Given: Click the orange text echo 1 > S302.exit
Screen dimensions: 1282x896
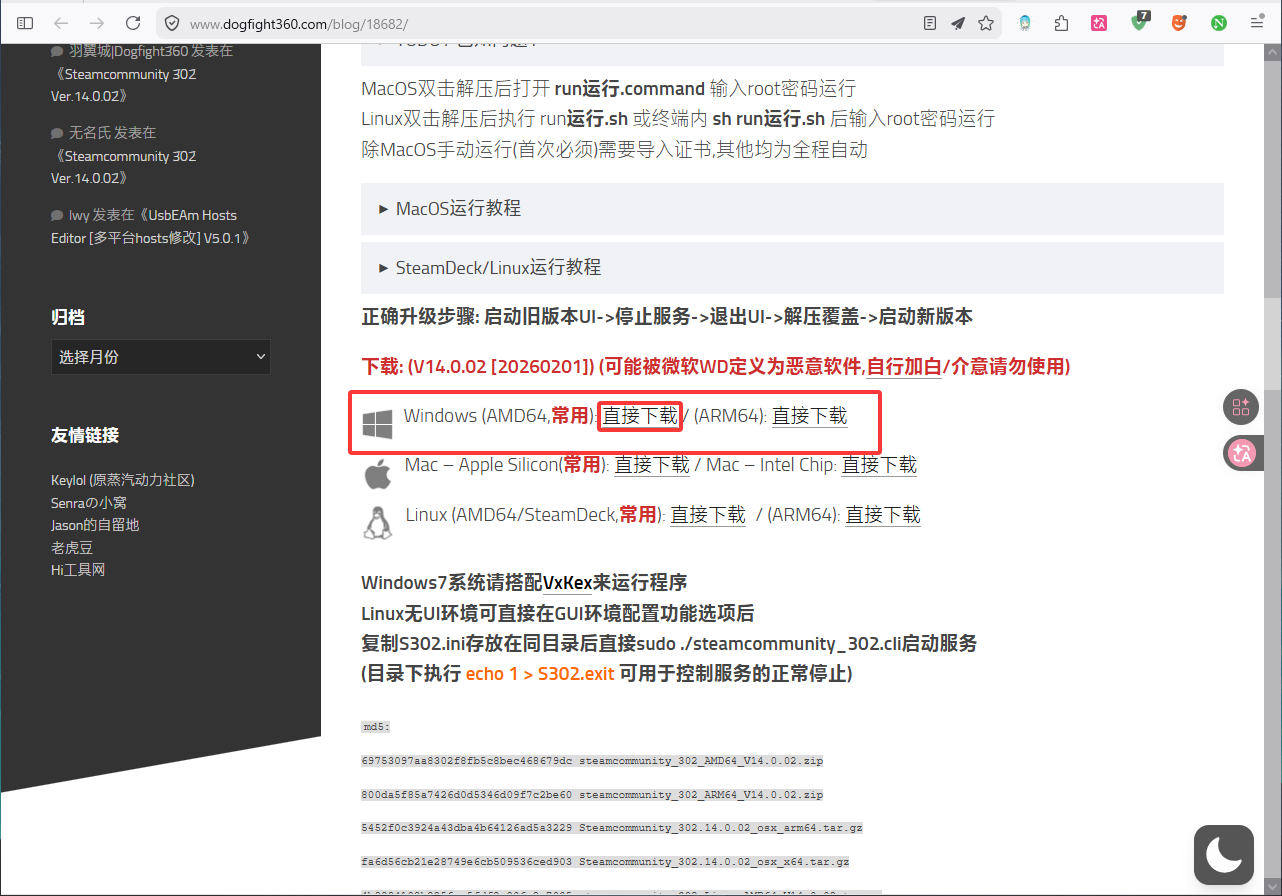Looking at the screenshot, I should tap(540, 674).
